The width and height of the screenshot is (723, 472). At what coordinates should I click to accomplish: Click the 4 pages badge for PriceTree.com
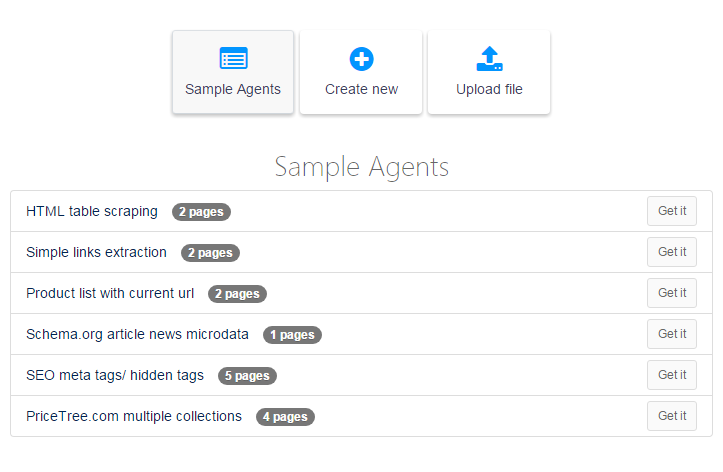pos(285,417)
